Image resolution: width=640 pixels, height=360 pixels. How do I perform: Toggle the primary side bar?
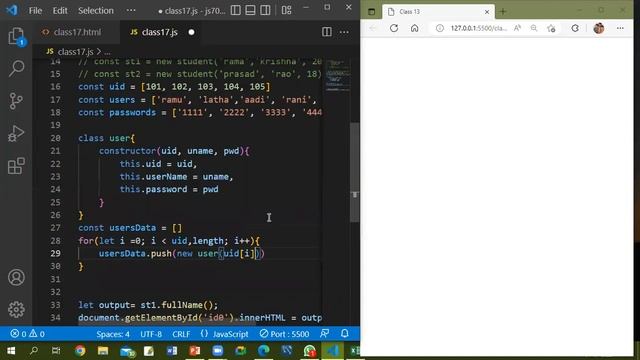point(236,10)
